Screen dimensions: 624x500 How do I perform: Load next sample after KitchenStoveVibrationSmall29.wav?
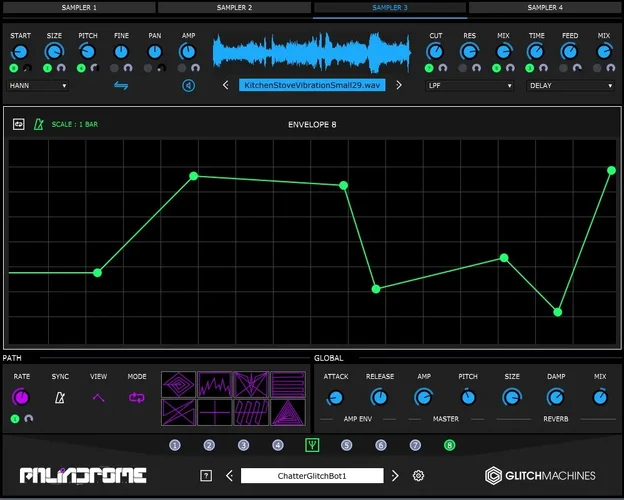click(399, 86)
